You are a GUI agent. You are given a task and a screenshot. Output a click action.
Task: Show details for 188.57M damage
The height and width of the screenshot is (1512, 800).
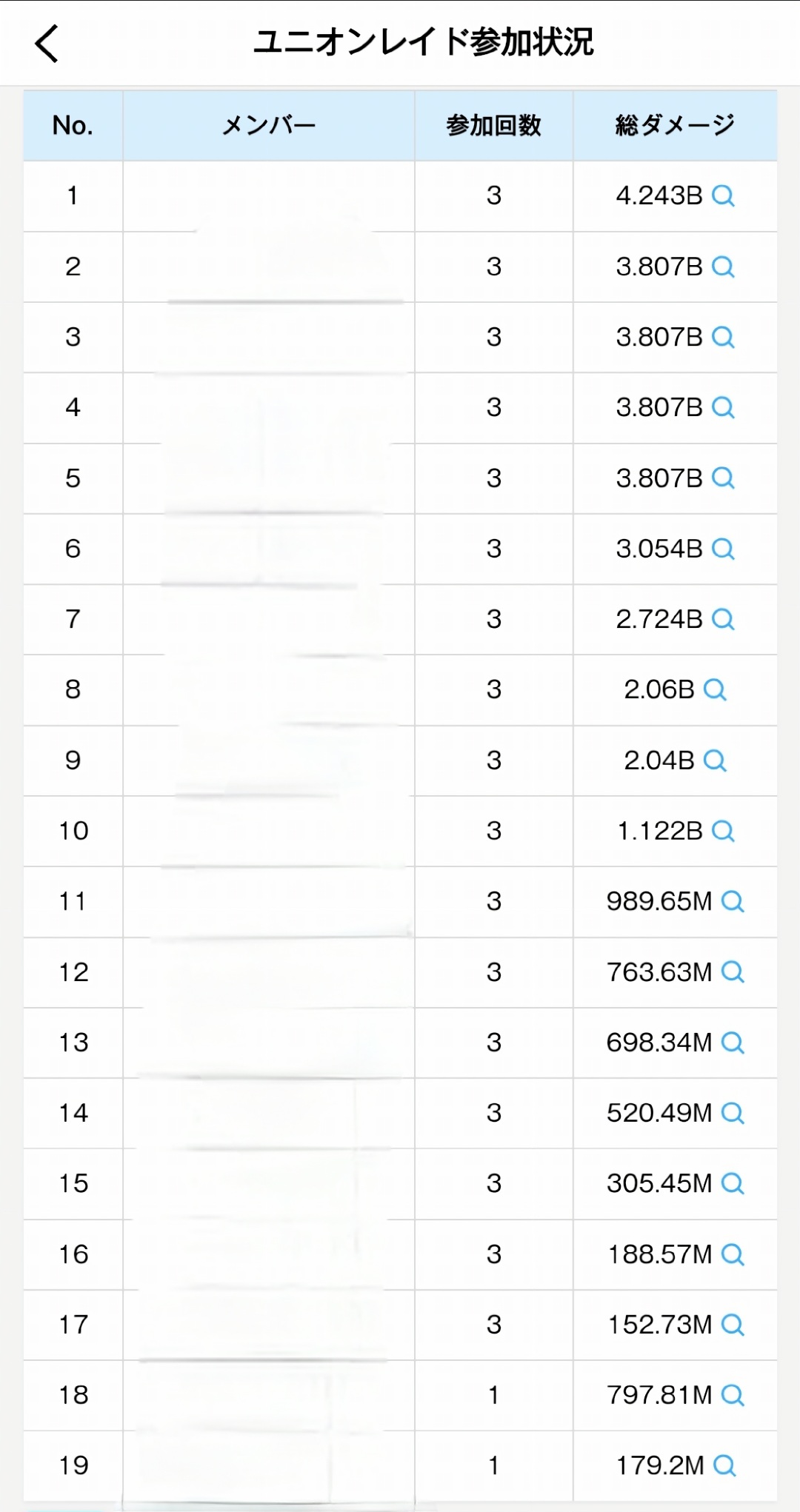tap(733, 1255)
